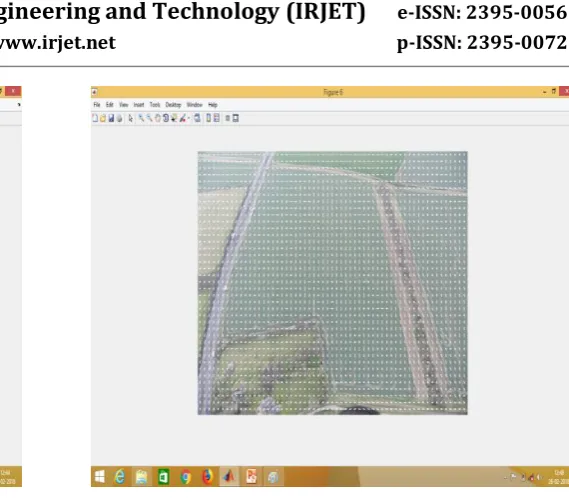Open Firefox from the taskbar
Screen dimensions: 569x498
[207, 477]
